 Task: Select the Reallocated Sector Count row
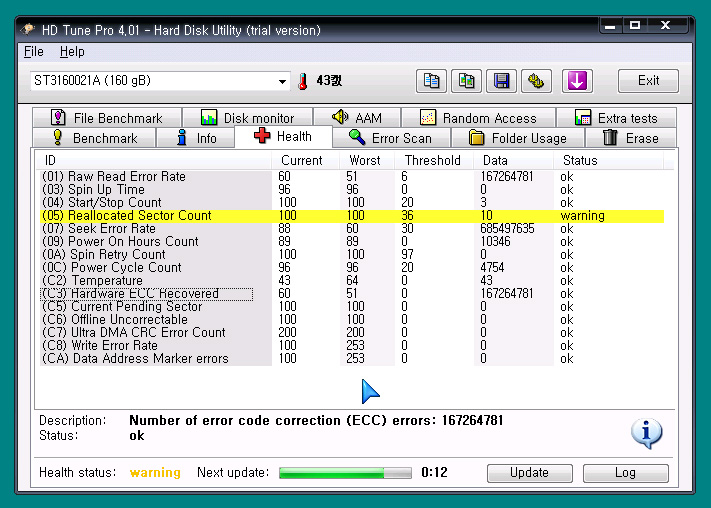coord(352,215)
